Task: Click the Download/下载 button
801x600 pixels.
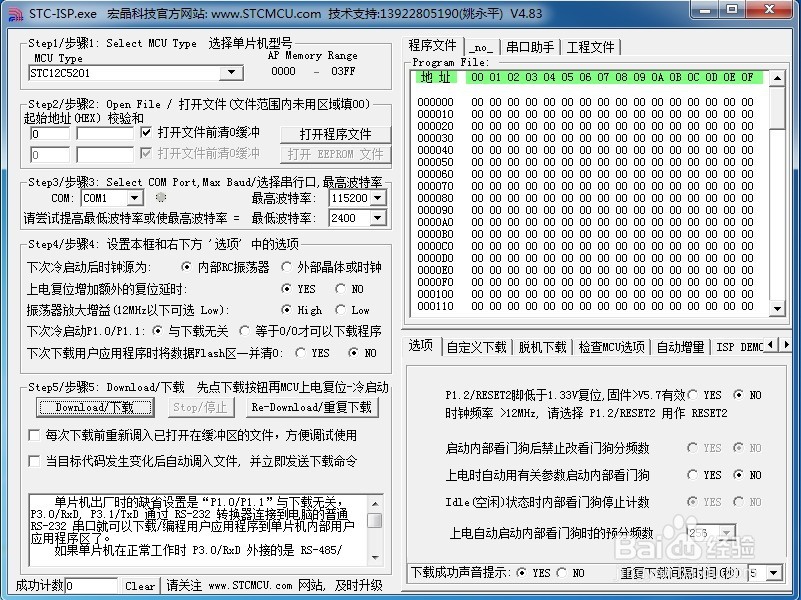Action: (x=94, y=407)
